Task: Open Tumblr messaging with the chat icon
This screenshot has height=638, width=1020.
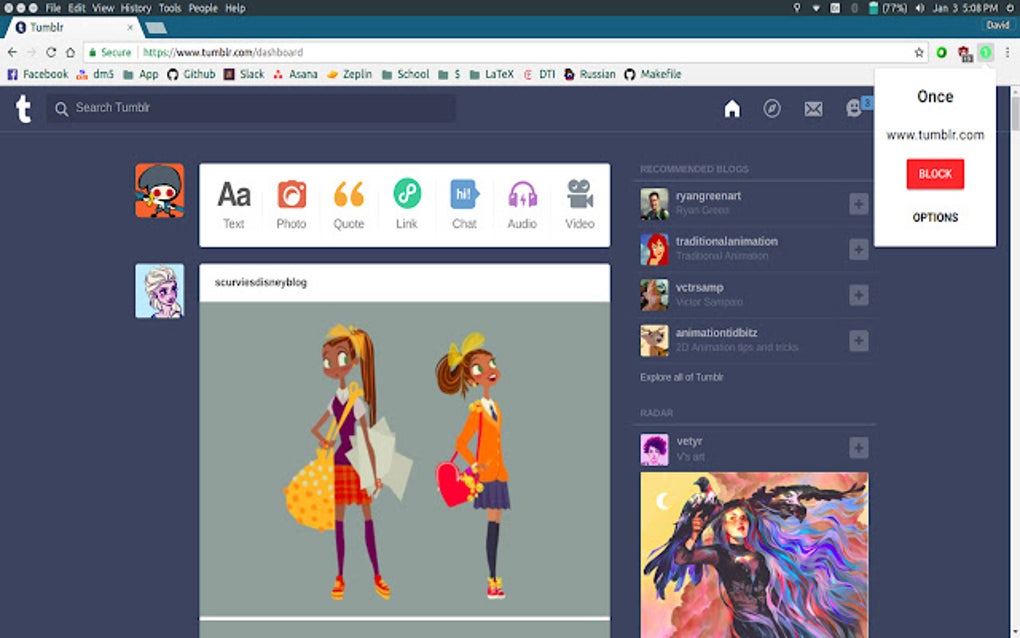Action: point(853,107)
